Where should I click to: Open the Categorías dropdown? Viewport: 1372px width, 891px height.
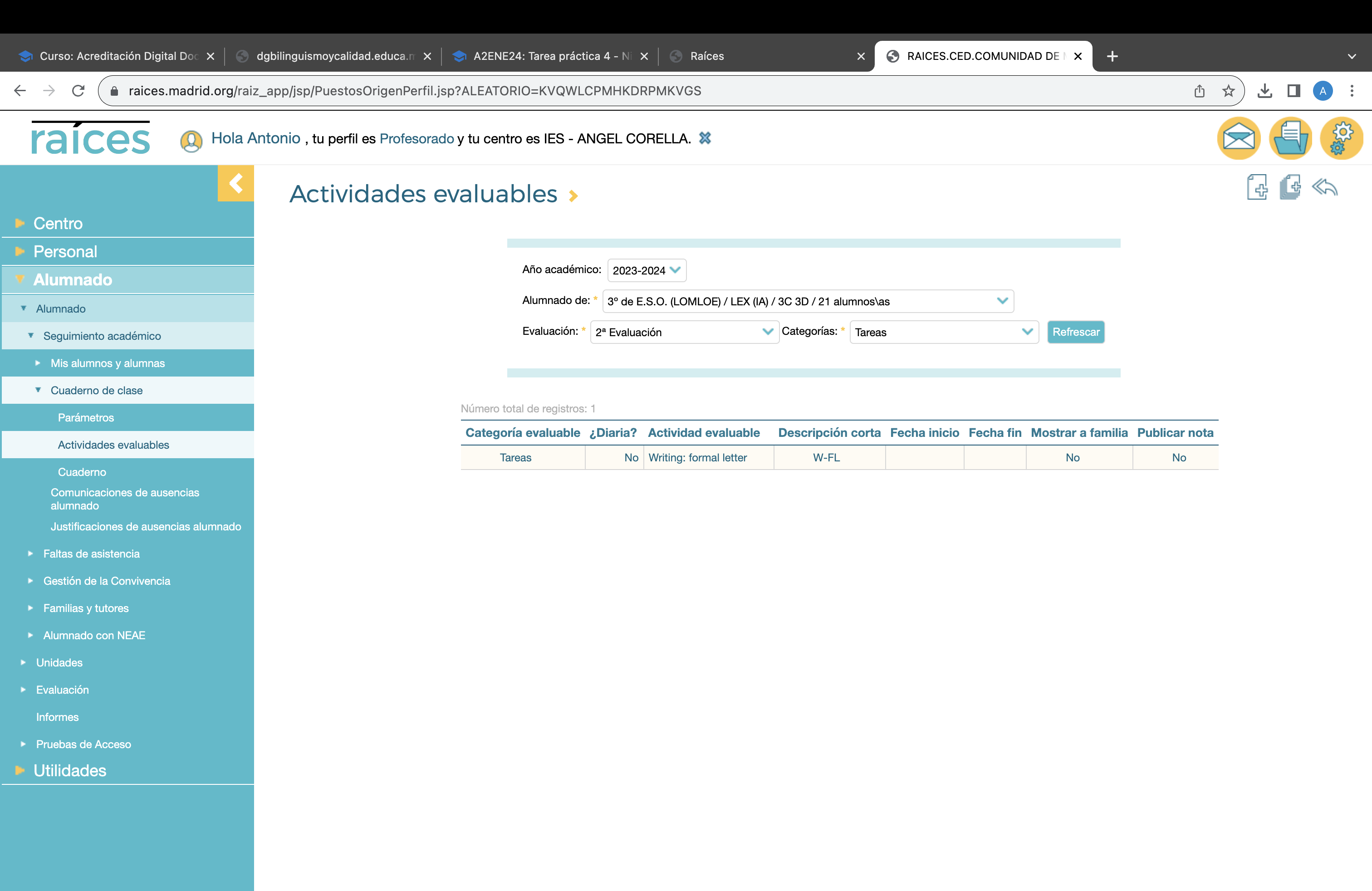[943, 332]
